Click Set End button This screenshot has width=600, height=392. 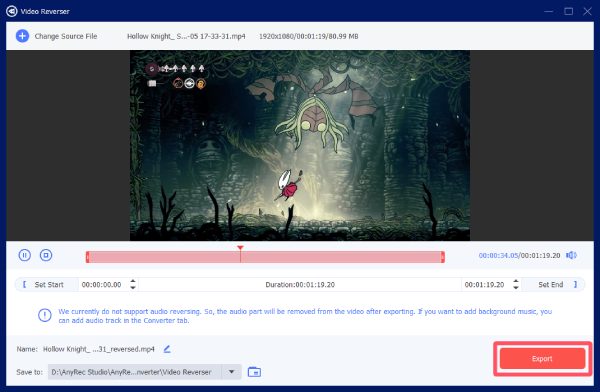coord(554,284)
